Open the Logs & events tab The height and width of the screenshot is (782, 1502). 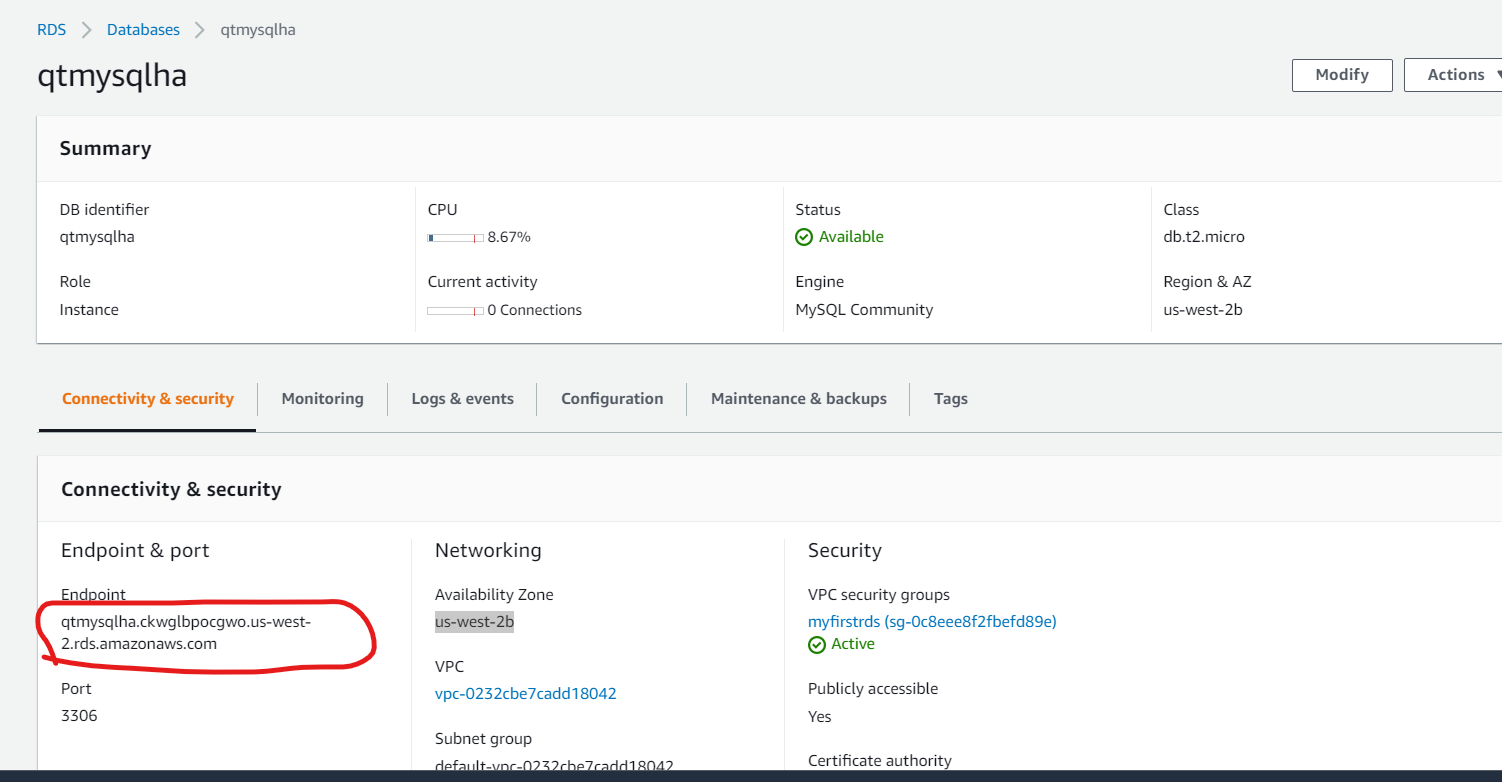(462, 398)
